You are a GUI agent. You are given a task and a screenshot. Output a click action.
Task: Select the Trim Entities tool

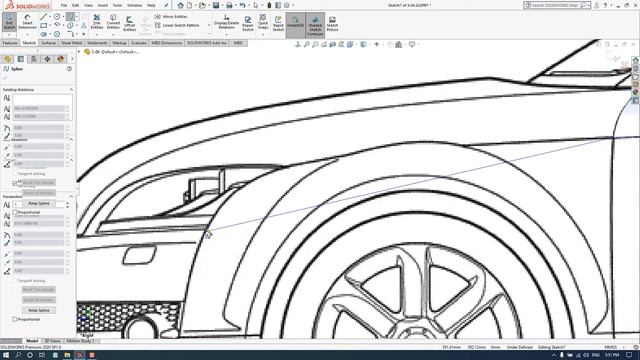pos(97,21)
